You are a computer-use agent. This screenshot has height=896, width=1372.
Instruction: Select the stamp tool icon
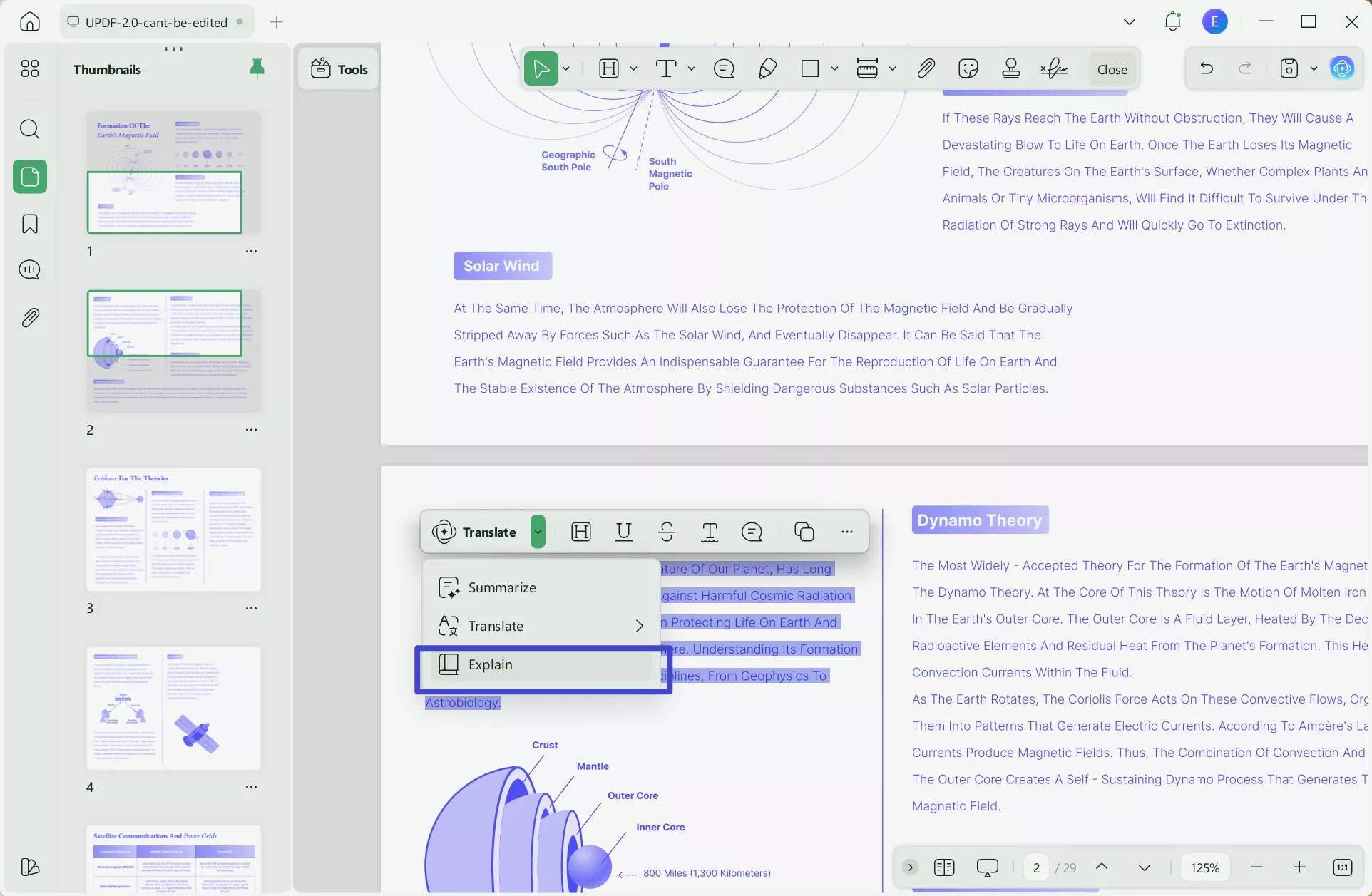1010,69
